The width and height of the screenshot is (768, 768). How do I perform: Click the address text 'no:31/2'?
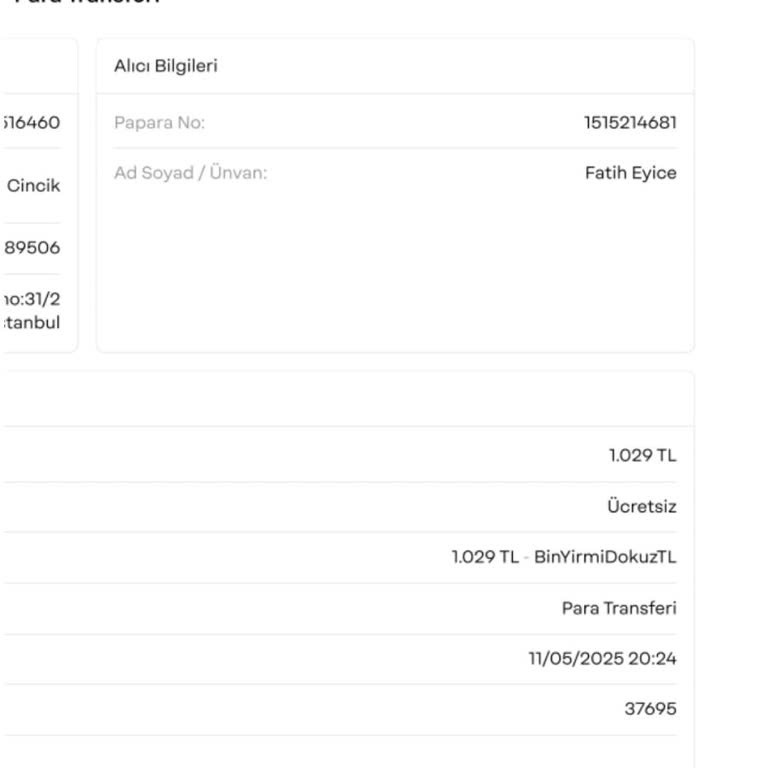point(32,298)
